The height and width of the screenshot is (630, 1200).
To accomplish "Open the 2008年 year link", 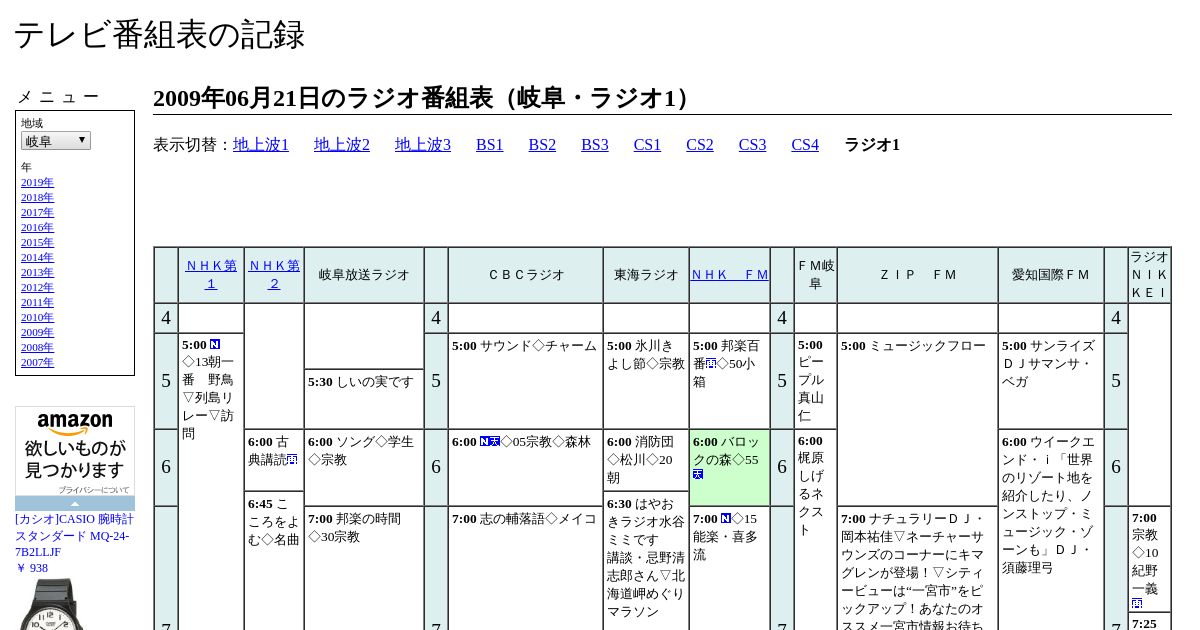I will 37,347.
